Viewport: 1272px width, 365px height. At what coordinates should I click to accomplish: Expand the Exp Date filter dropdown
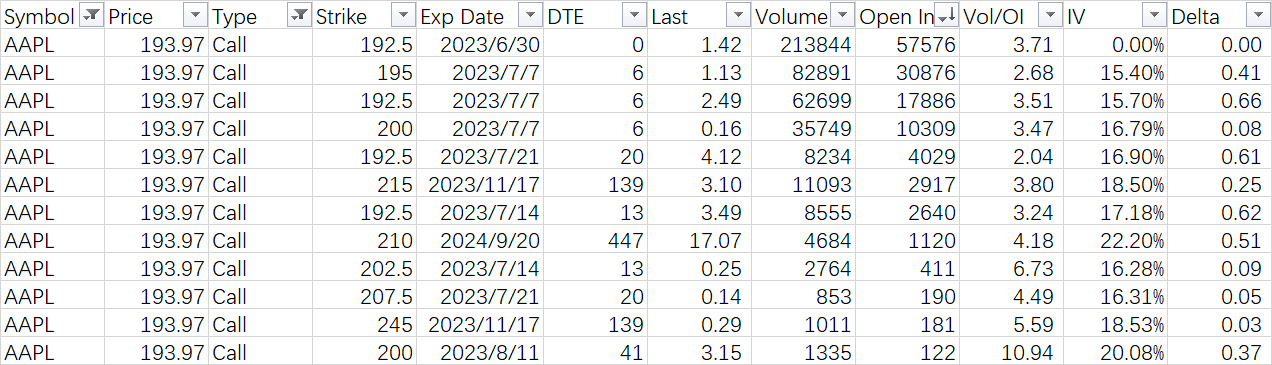click(531, 16)
